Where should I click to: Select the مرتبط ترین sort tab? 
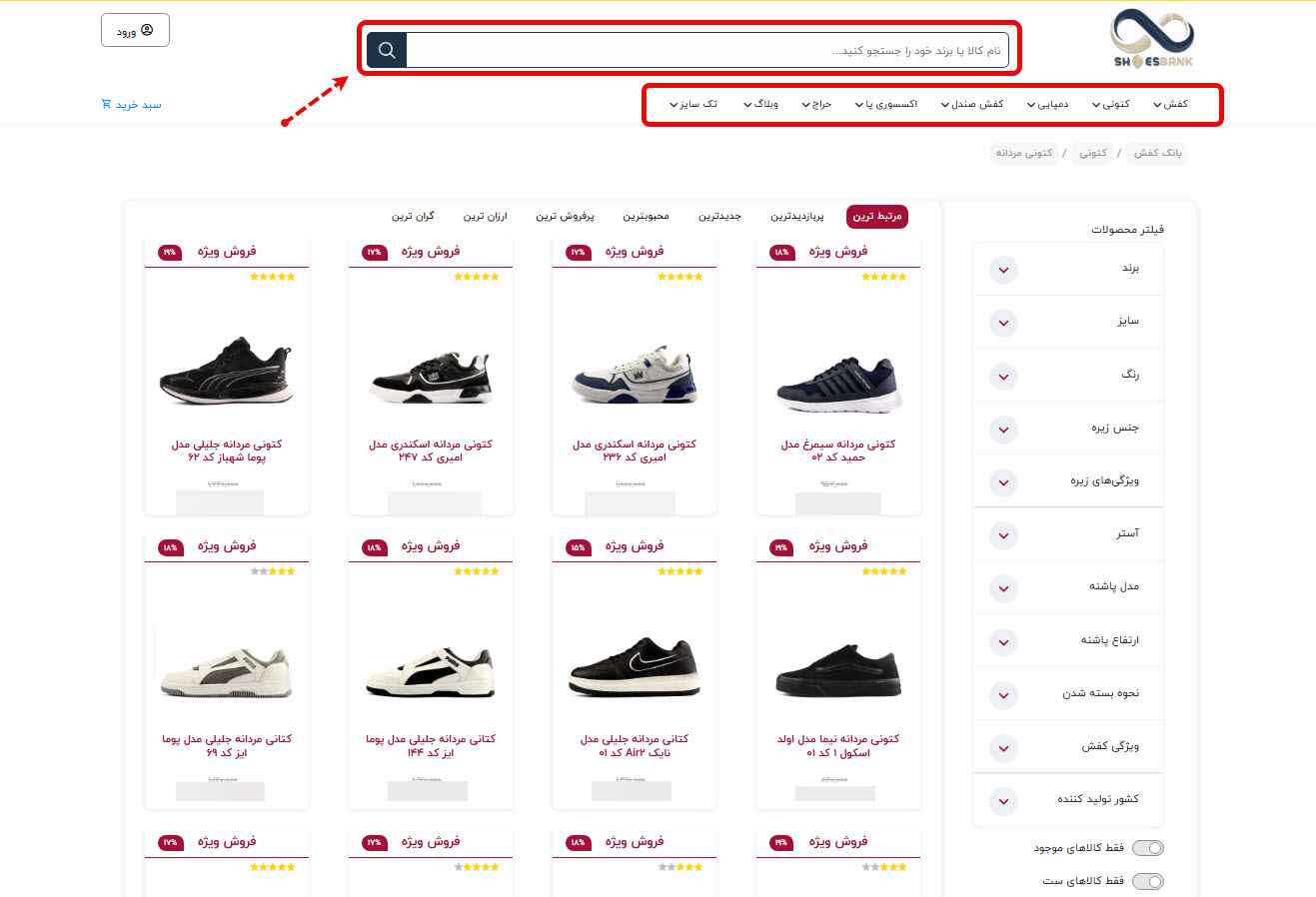coord(876,216)
